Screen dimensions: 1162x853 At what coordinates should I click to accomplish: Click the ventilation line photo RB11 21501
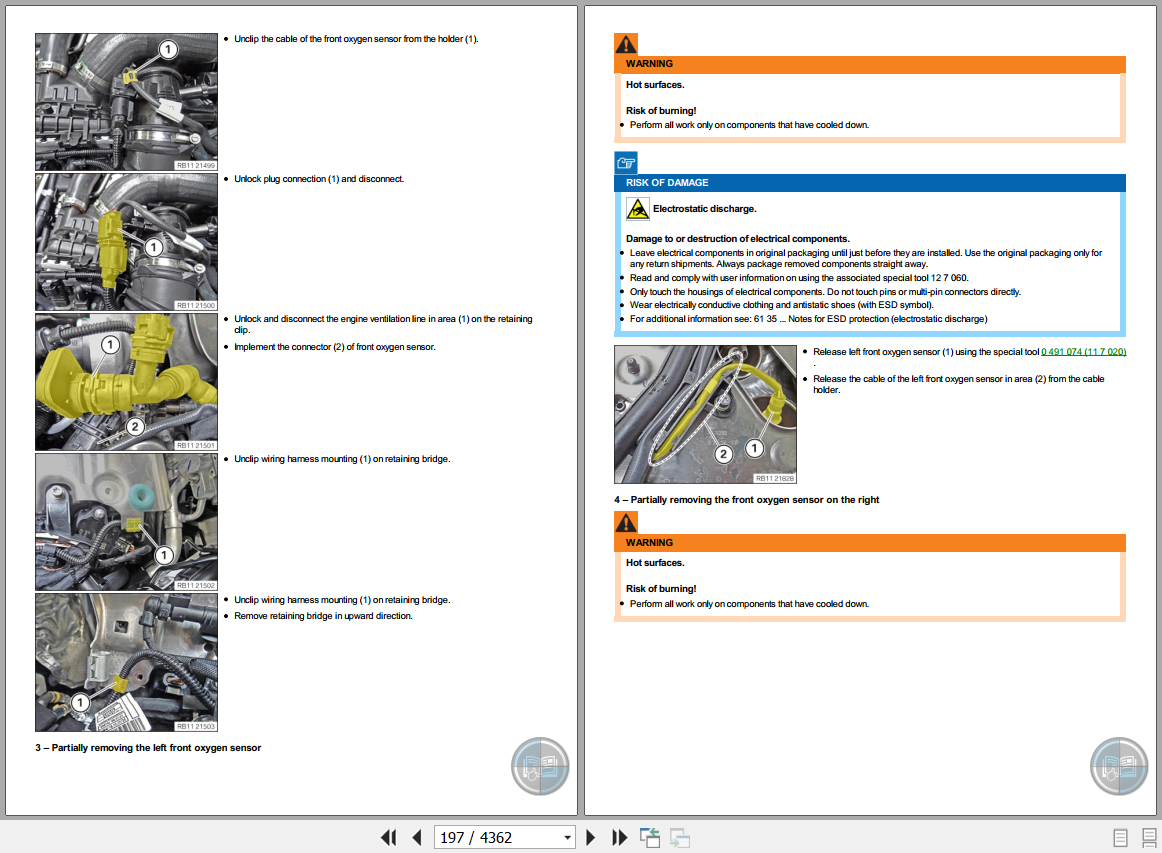pyautogui.click(x=127, y=382)
